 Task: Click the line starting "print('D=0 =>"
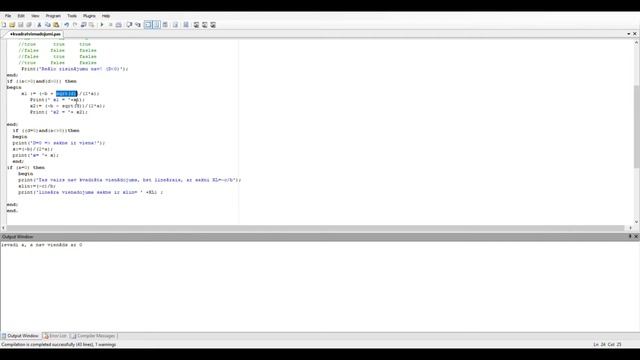coord(58,143)
